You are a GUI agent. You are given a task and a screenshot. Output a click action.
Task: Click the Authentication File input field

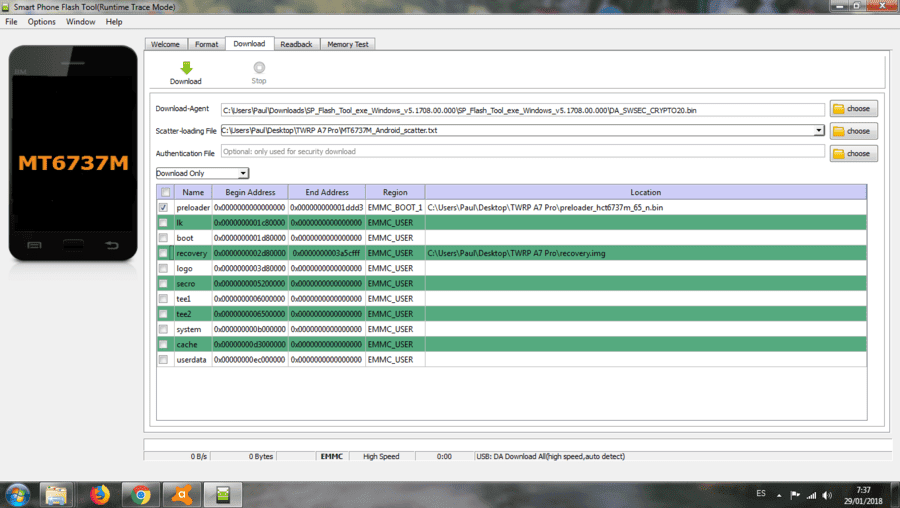tap(523, 152)
